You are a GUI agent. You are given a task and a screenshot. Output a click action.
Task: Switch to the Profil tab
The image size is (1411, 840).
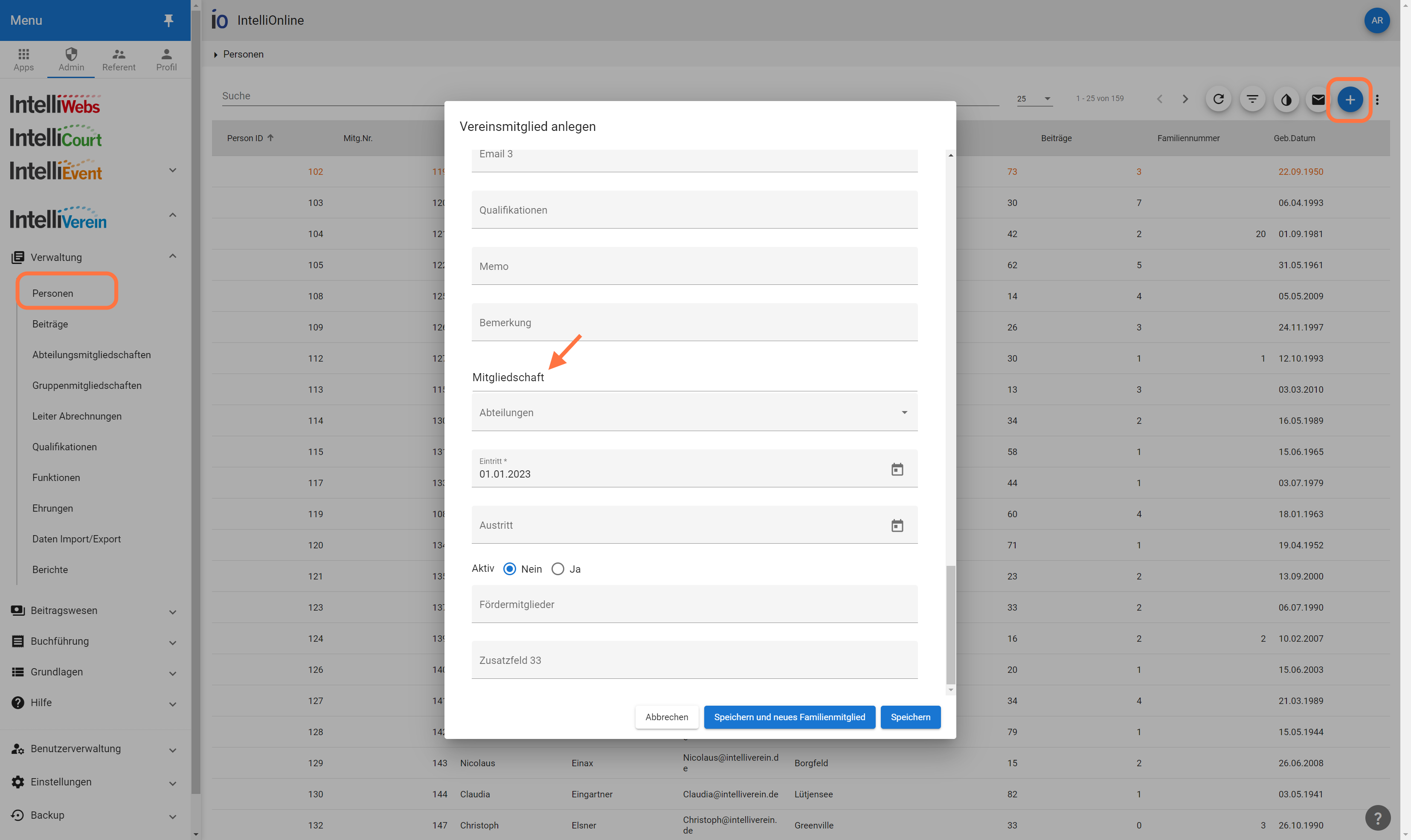[166, 59]
